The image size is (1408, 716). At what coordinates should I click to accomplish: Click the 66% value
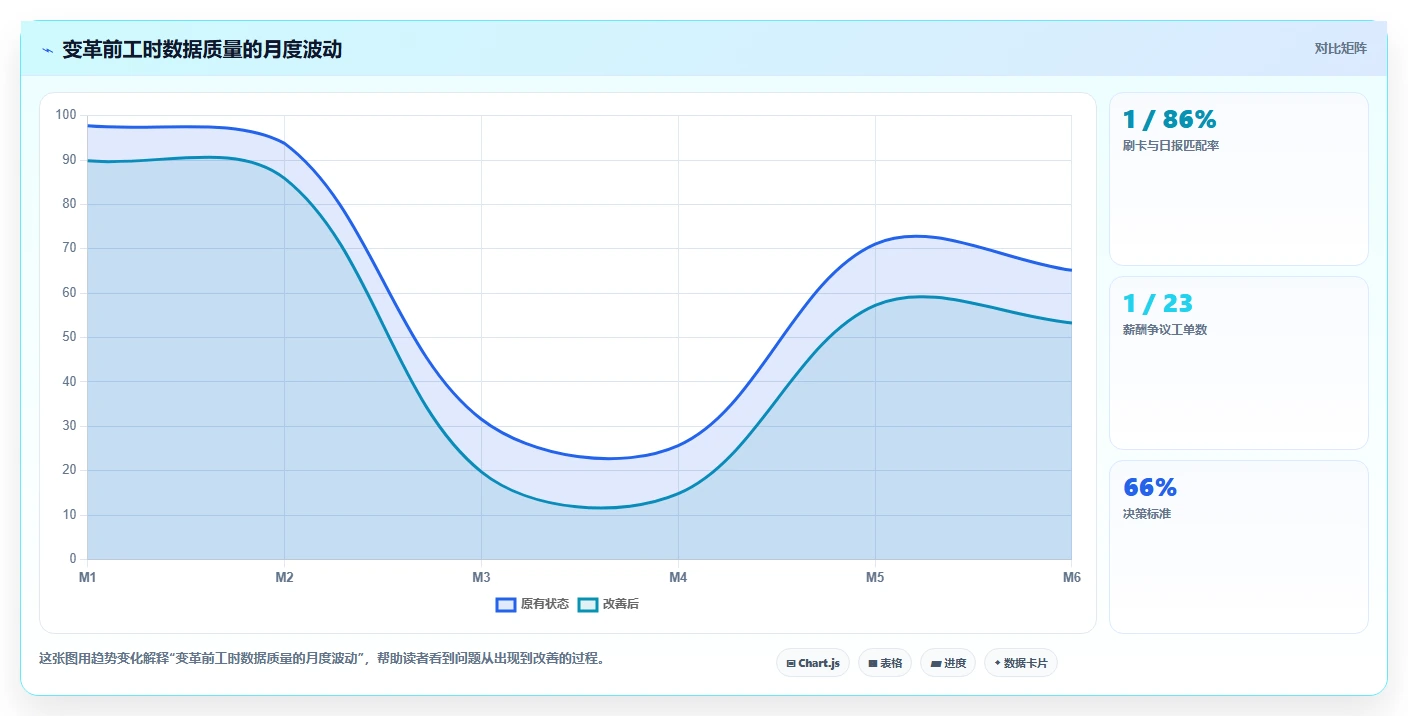point(1150,488)
